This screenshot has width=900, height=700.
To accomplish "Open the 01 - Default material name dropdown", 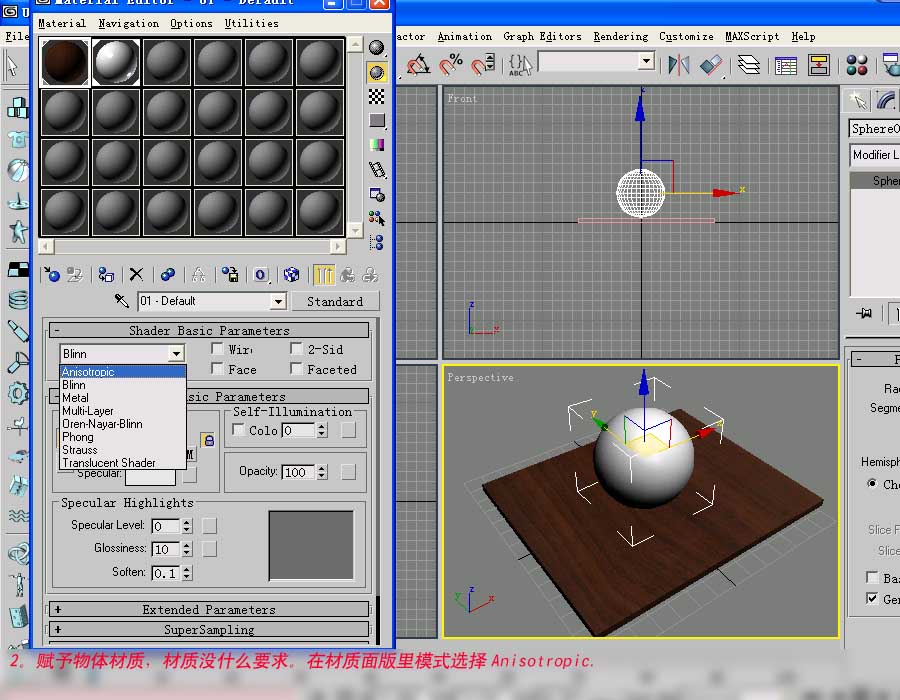I will tap(278, 301).
